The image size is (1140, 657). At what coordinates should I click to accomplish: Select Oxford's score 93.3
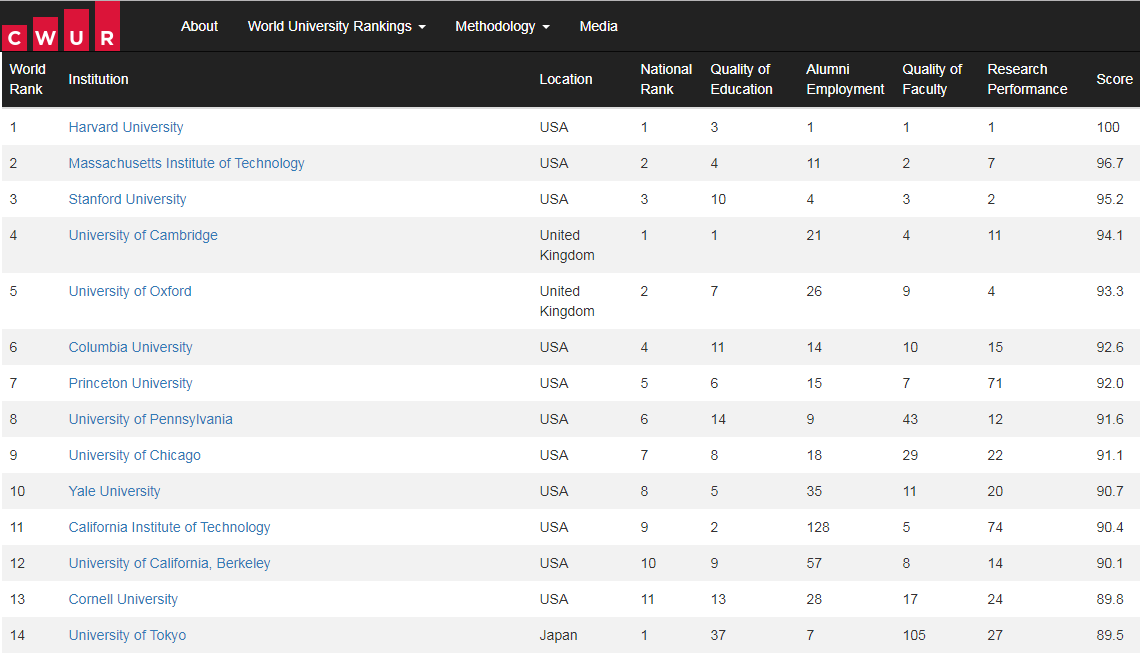tap(1109, 291)
